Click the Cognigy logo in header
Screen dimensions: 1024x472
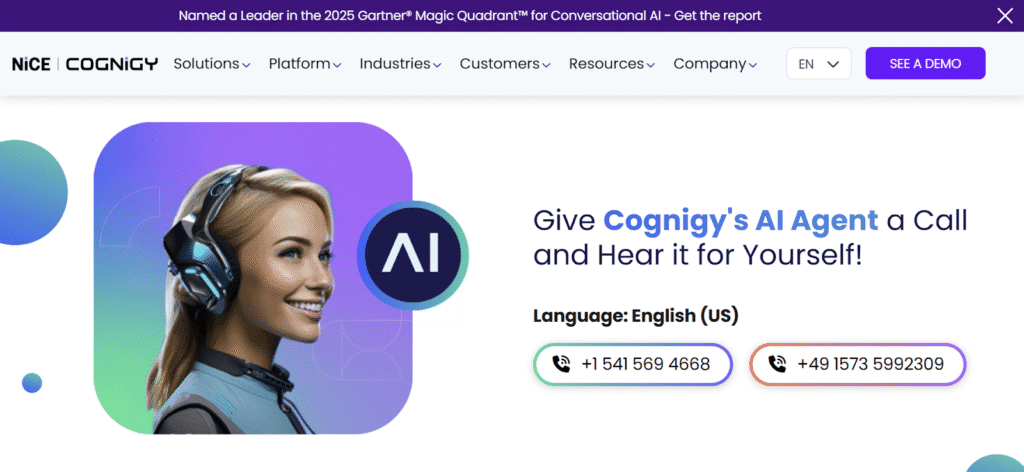[x=112, y=64]
